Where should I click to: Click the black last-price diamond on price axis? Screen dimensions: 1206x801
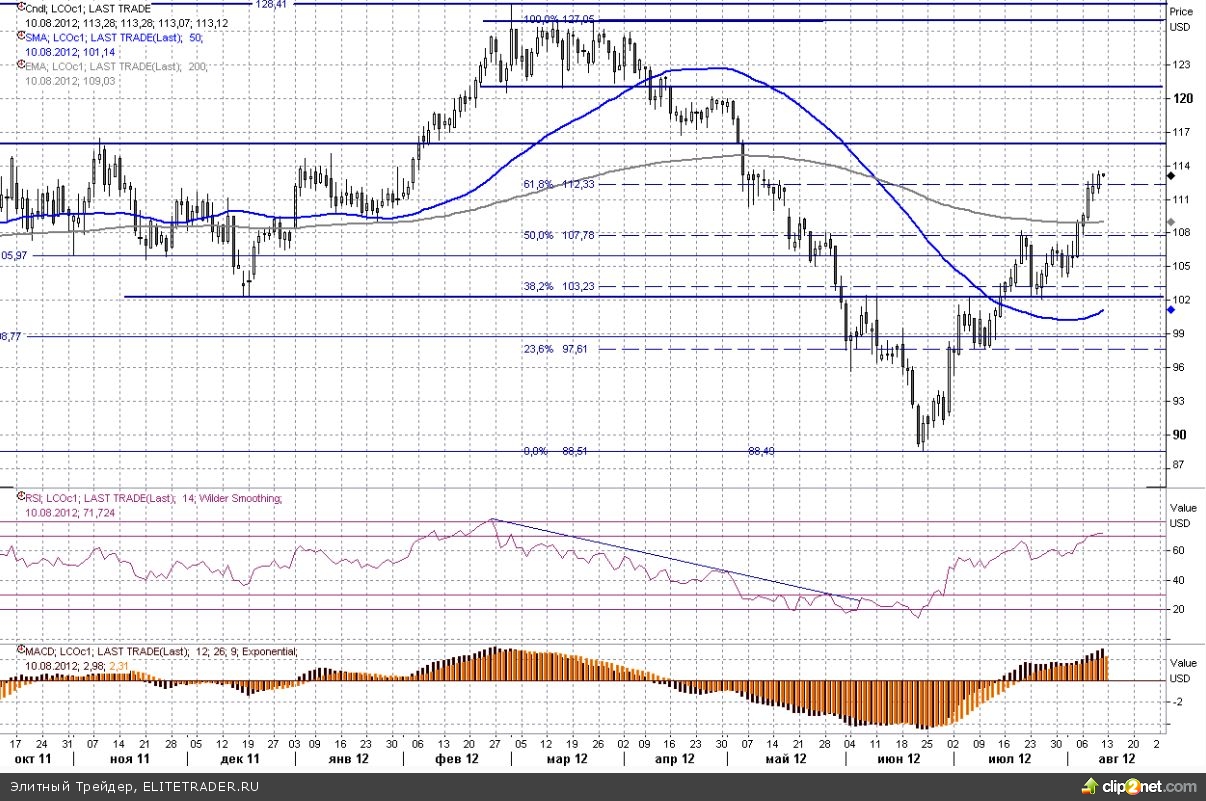pyautogui.click(x=1171, y=176)
